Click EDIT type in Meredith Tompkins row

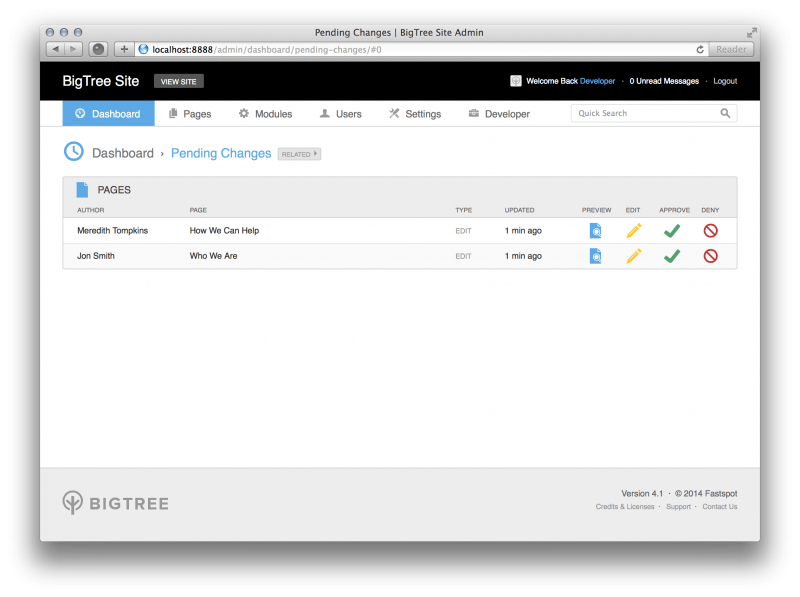tap(463, 231)
